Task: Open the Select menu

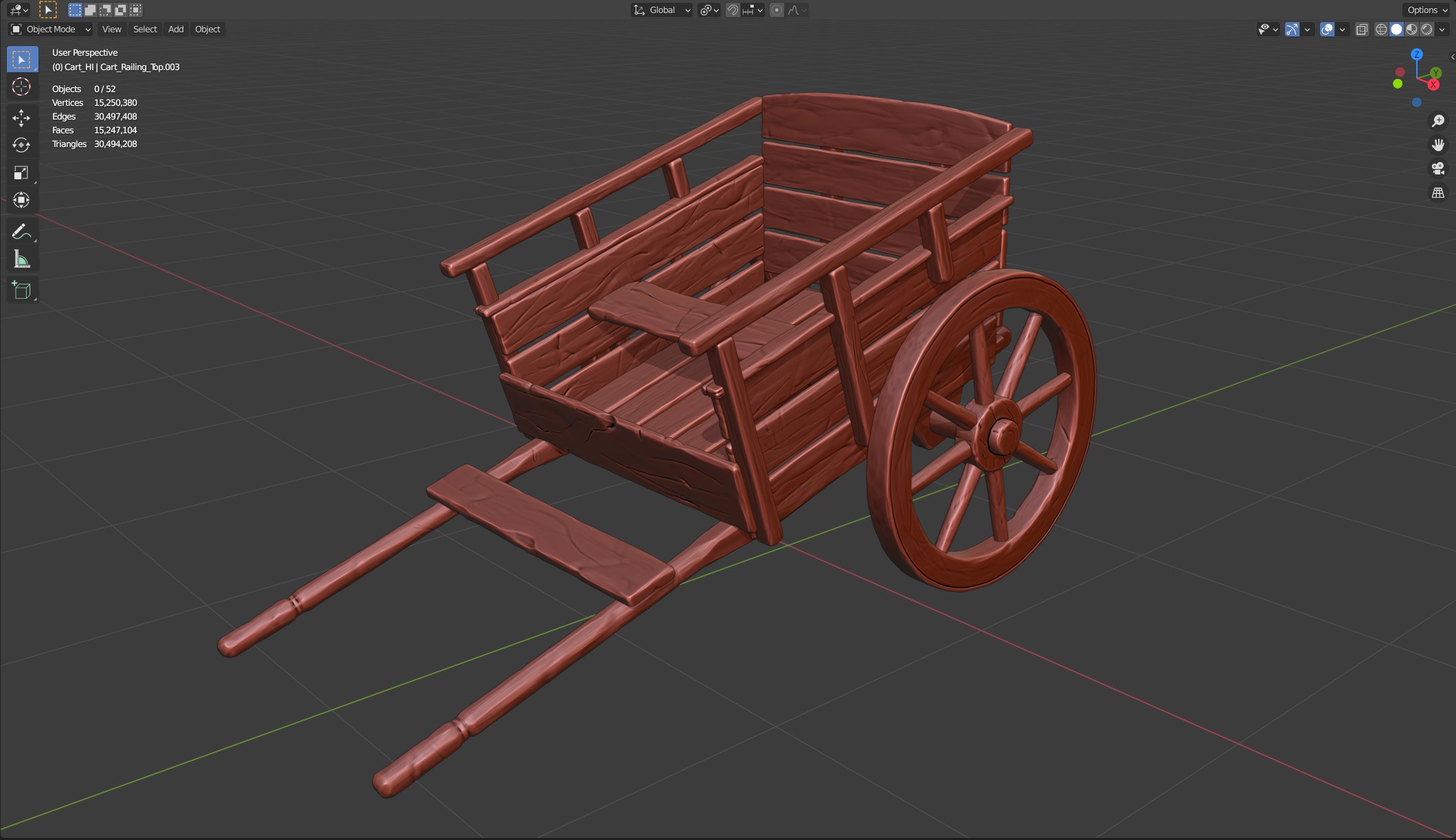Action: (x=145, y=29)
